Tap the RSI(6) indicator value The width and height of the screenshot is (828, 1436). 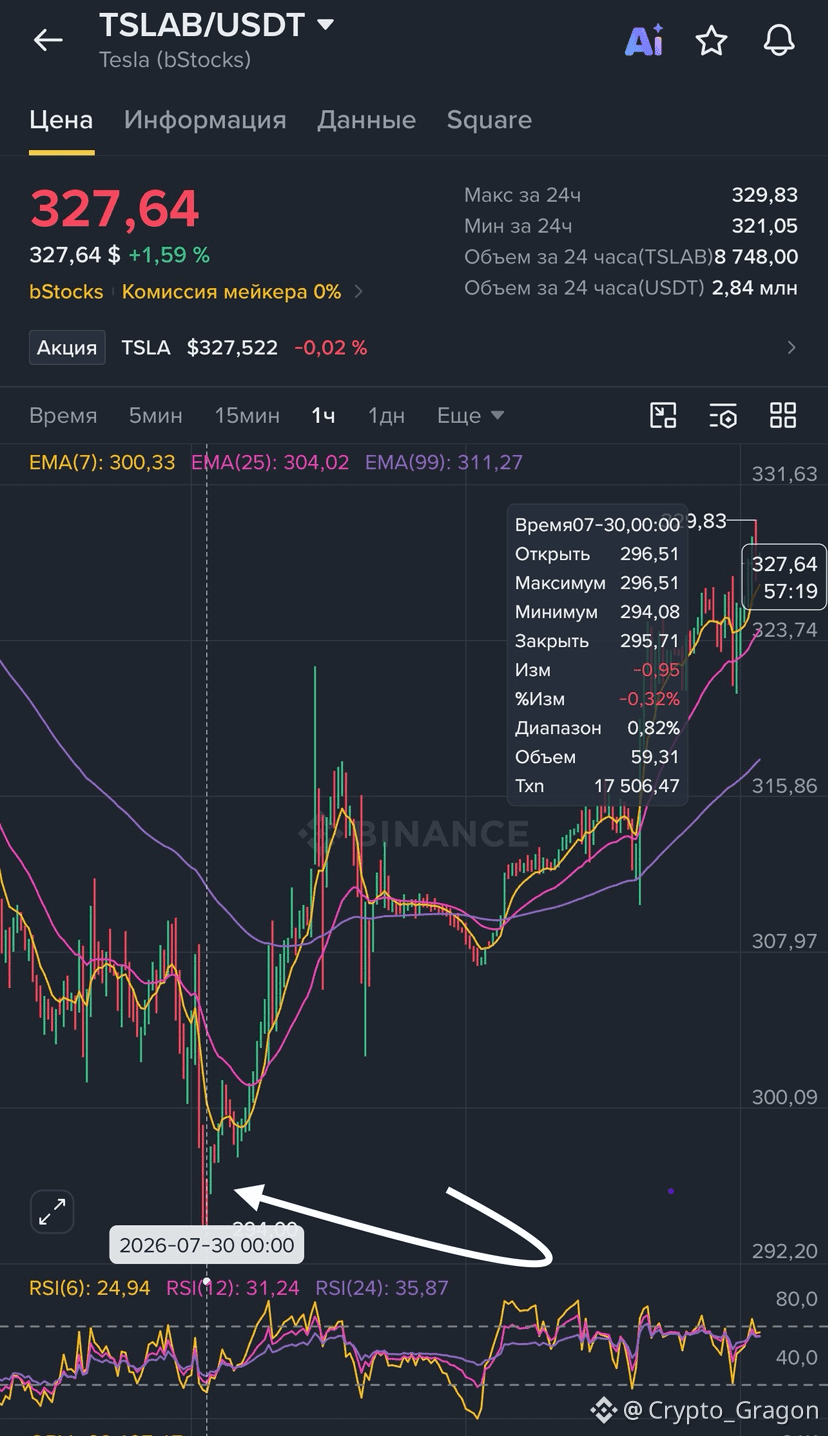click(x=90, y=1288)
